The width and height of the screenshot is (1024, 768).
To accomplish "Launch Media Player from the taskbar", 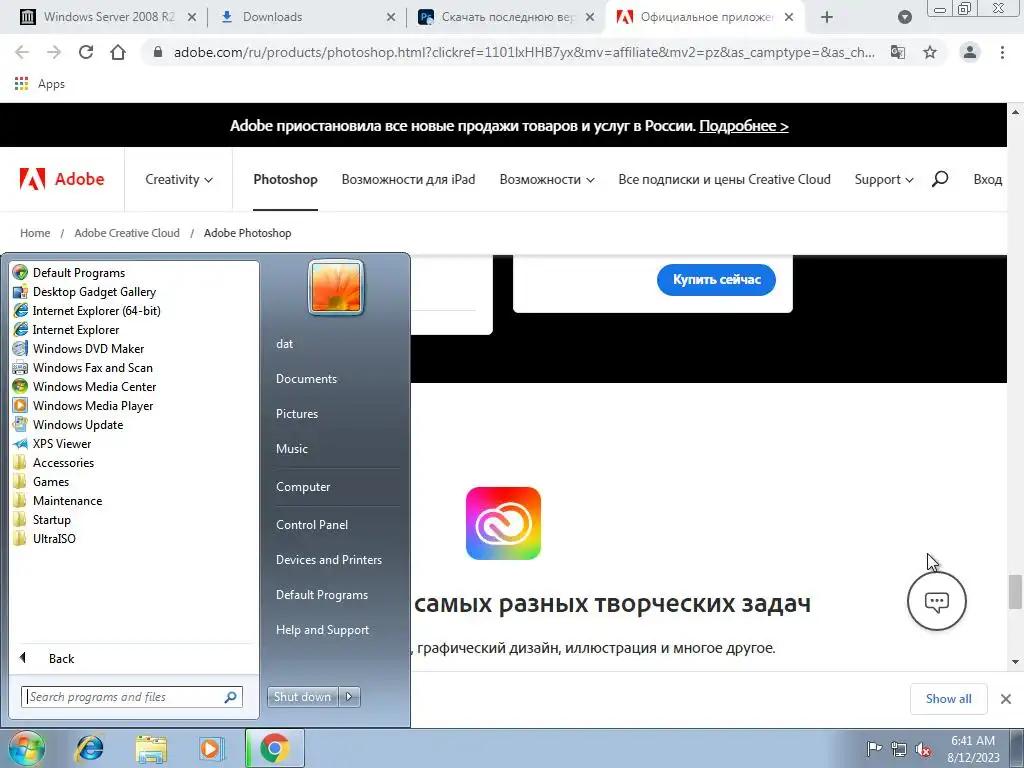I will [212, 748].
